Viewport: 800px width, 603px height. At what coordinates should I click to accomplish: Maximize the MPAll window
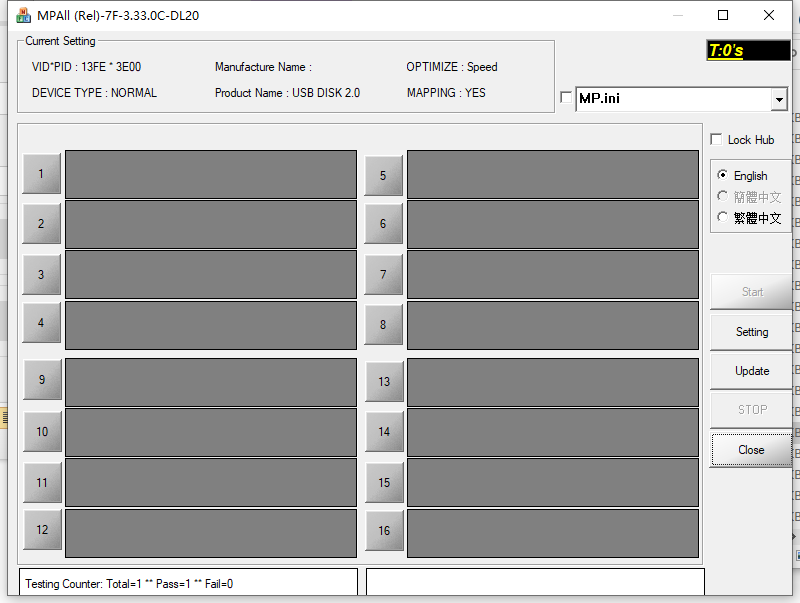tap(723, 15)
